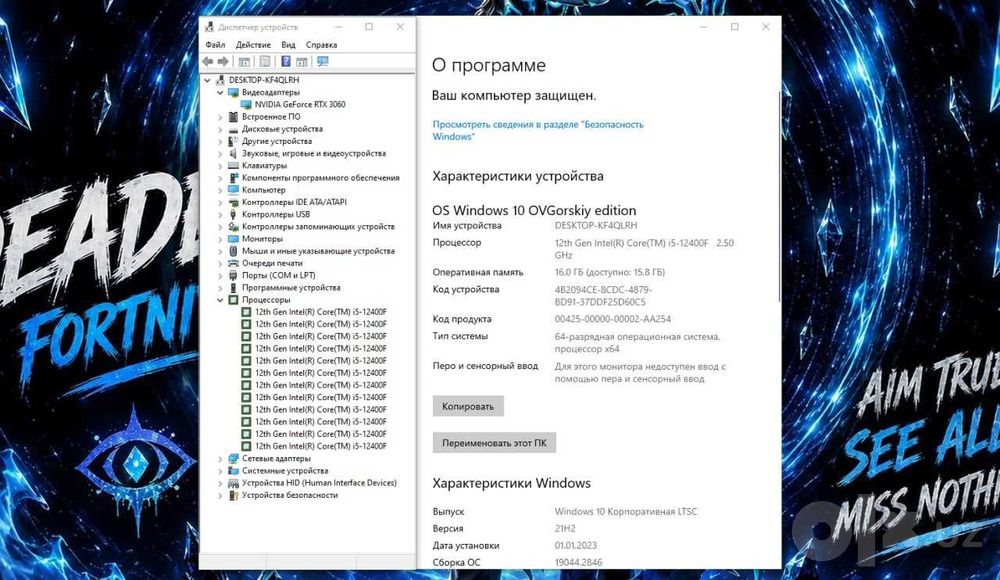Open the Безопасность Windows details link
1000x580 pixels.
tap(538, 130)
